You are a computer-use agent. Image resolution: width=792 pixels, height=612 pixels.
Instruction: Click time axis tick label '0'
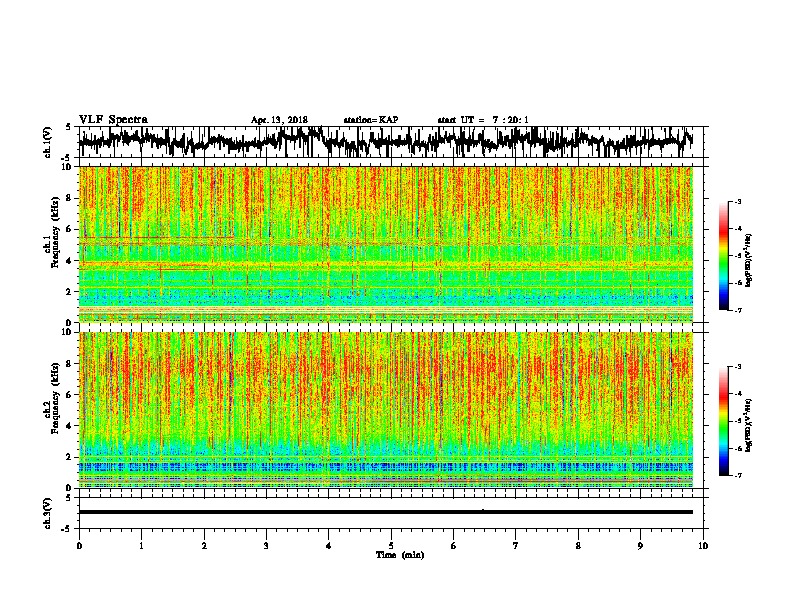[79, 546]
